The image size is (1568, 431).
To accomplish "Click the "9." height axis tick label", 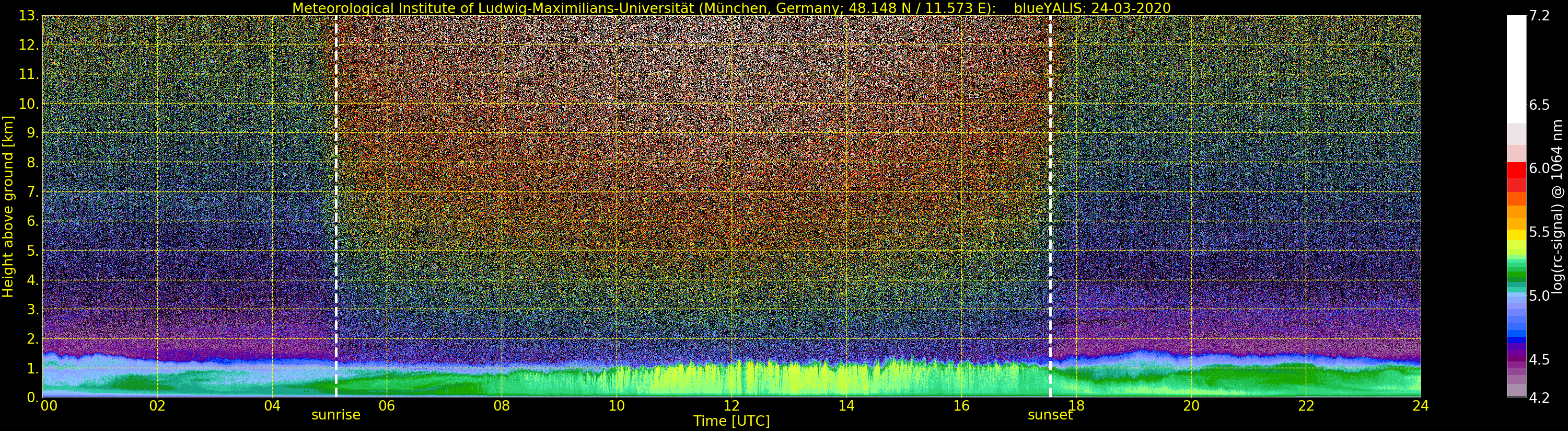I will 33,133.
